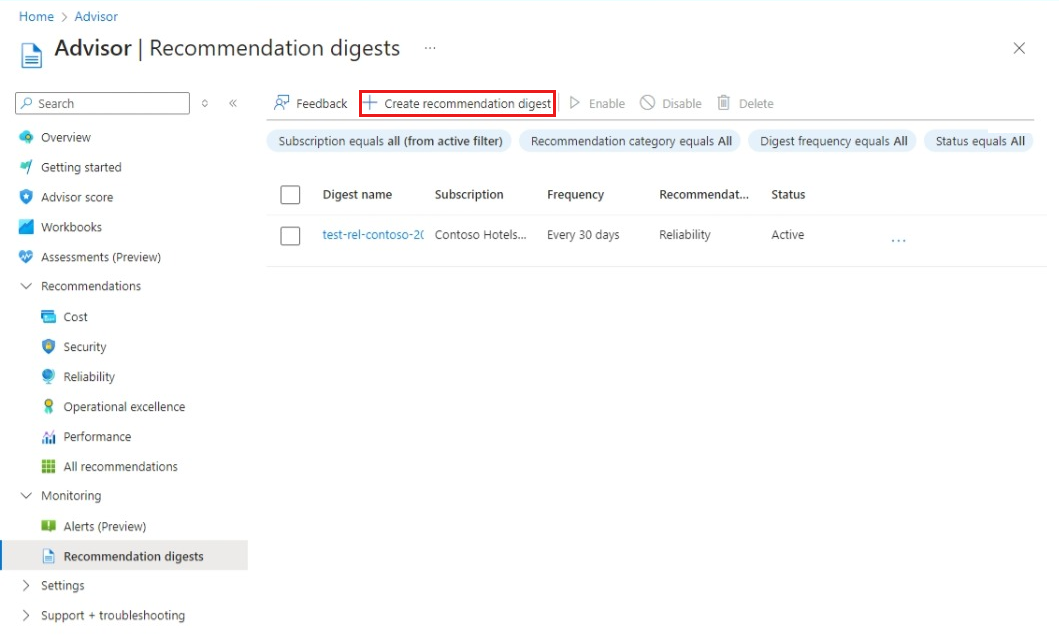This screenshot has height=641, width=1059.
Task: Click the Advisor page document icon by title
Action: 31,55
